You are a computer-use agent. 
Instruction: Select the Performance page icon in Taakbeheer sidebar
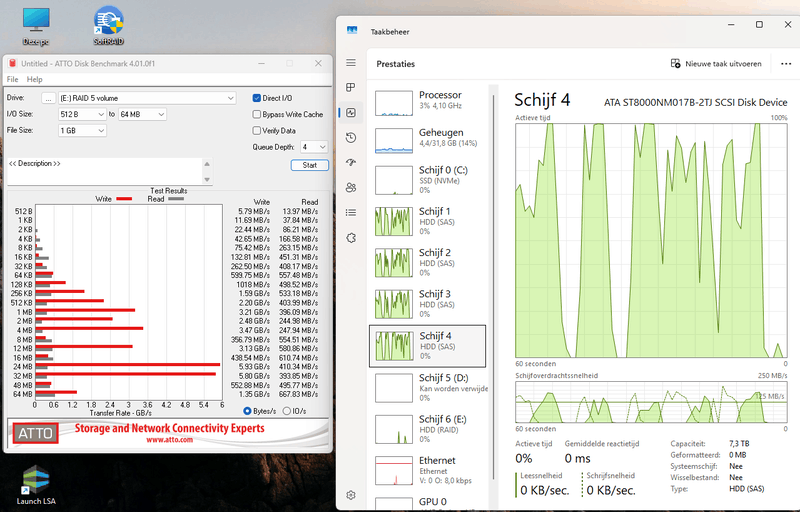(x=351, y=113)
